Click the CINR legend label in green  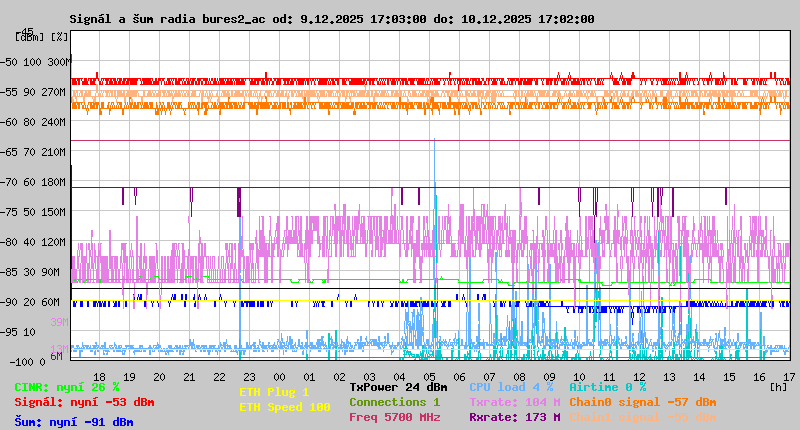pyautogui.click(x=66, y=387)
